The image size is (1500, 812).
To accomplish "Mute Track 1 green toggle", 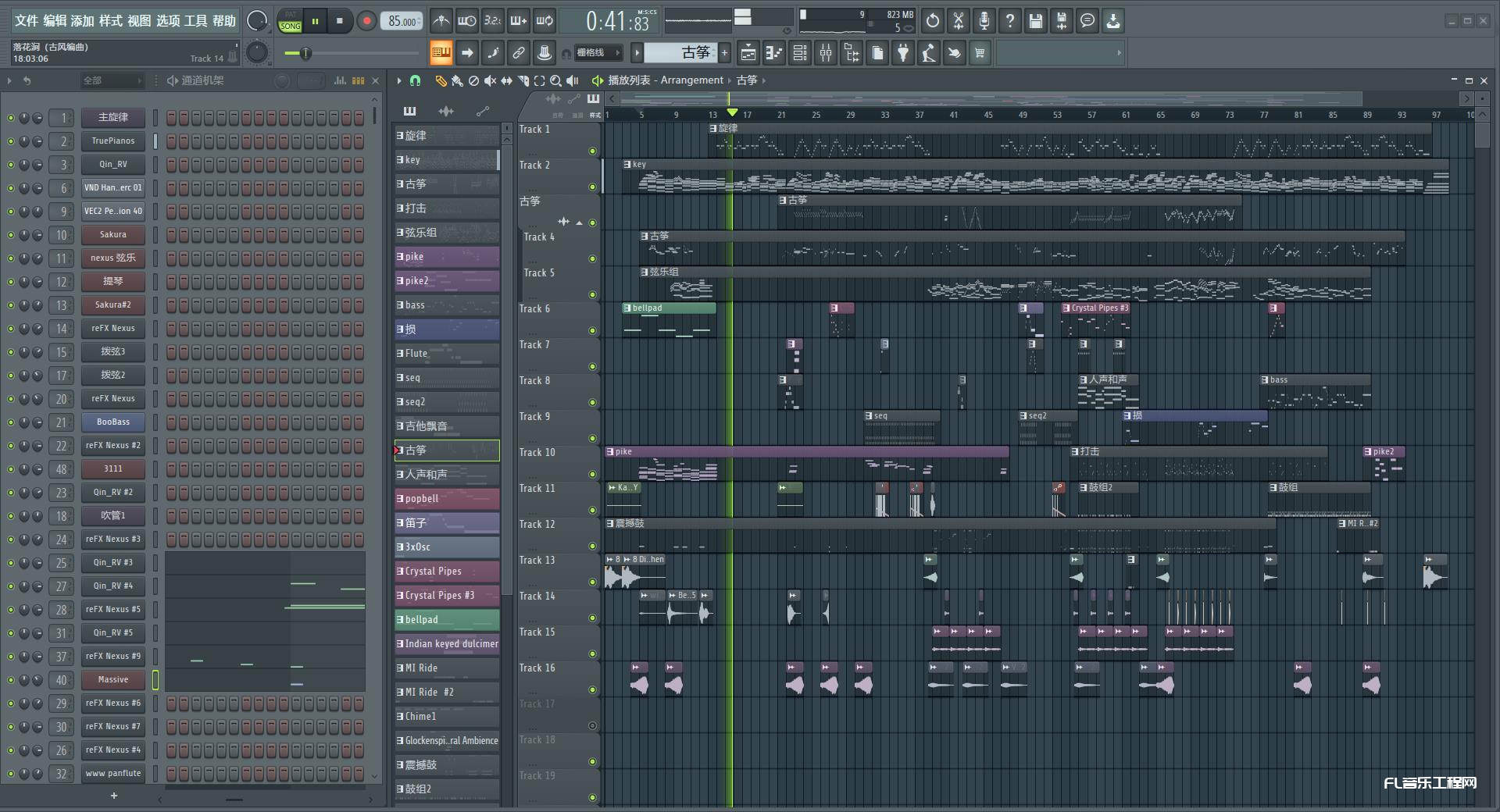I will tap(592, 151).
